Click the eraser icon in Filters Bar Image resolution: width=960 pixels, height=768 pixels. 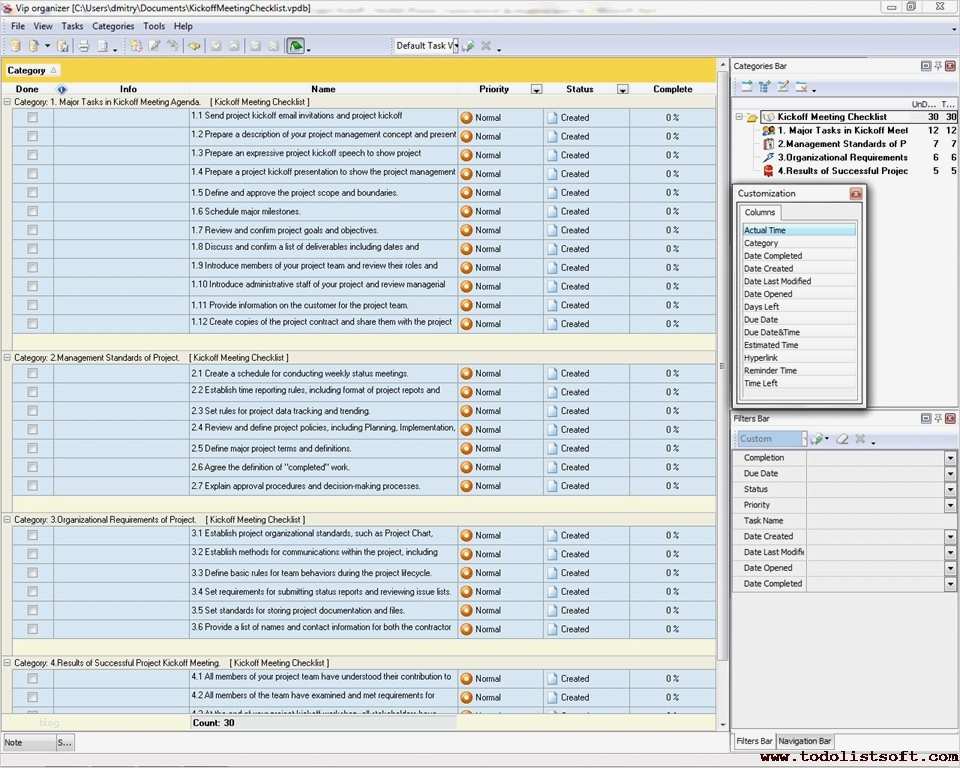pos(842,439)
